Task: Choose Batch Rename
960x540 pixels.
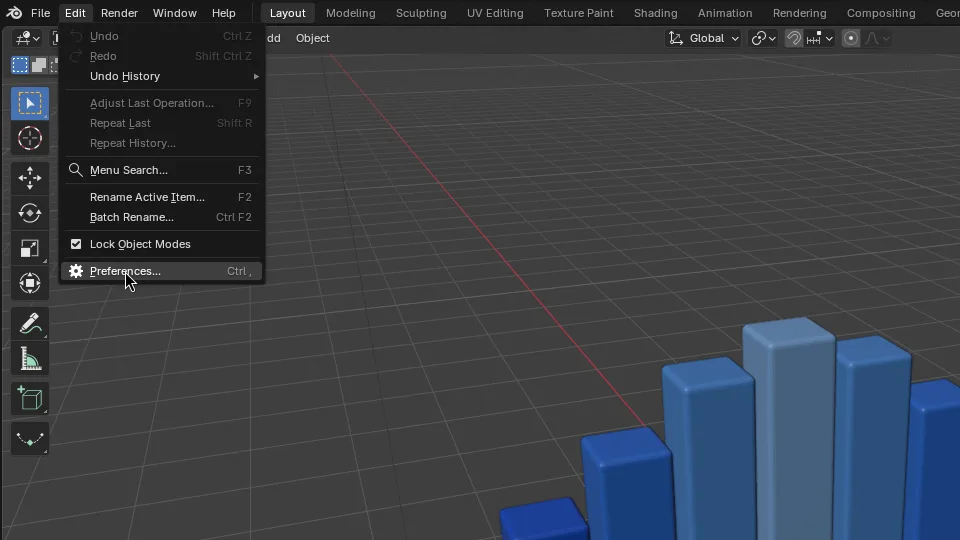Action: [162, 217]
